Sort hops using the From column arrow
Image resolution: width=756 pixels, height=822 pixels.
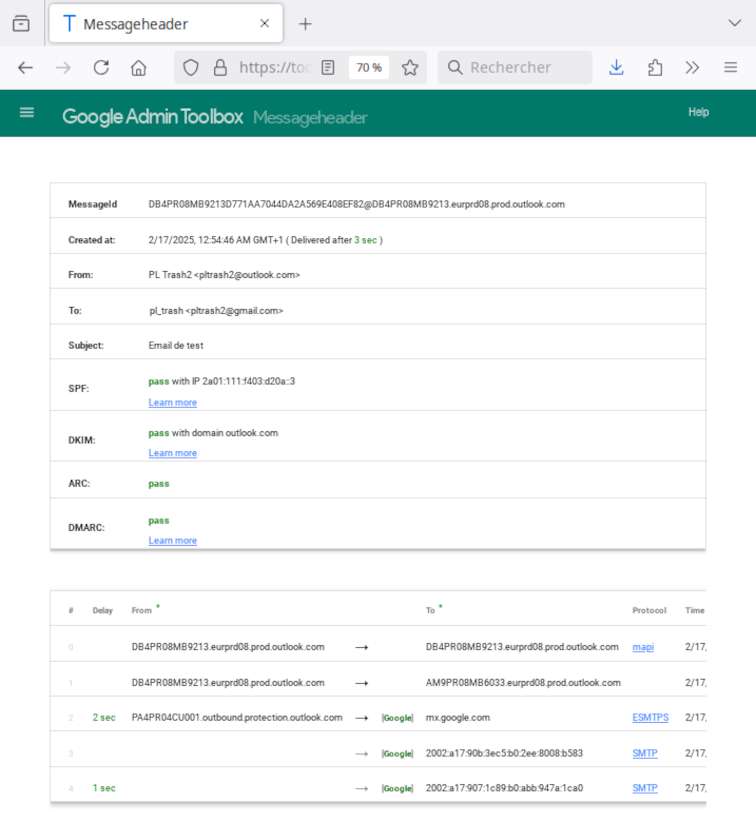pyautogui.click(x=158, y=606)
